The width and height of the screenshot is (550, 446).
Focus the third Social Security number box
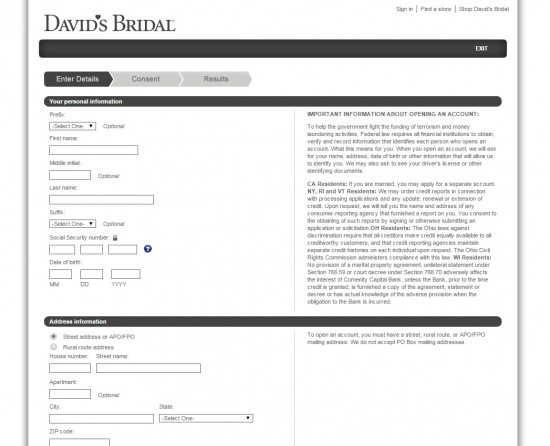(x=122, y=250)
